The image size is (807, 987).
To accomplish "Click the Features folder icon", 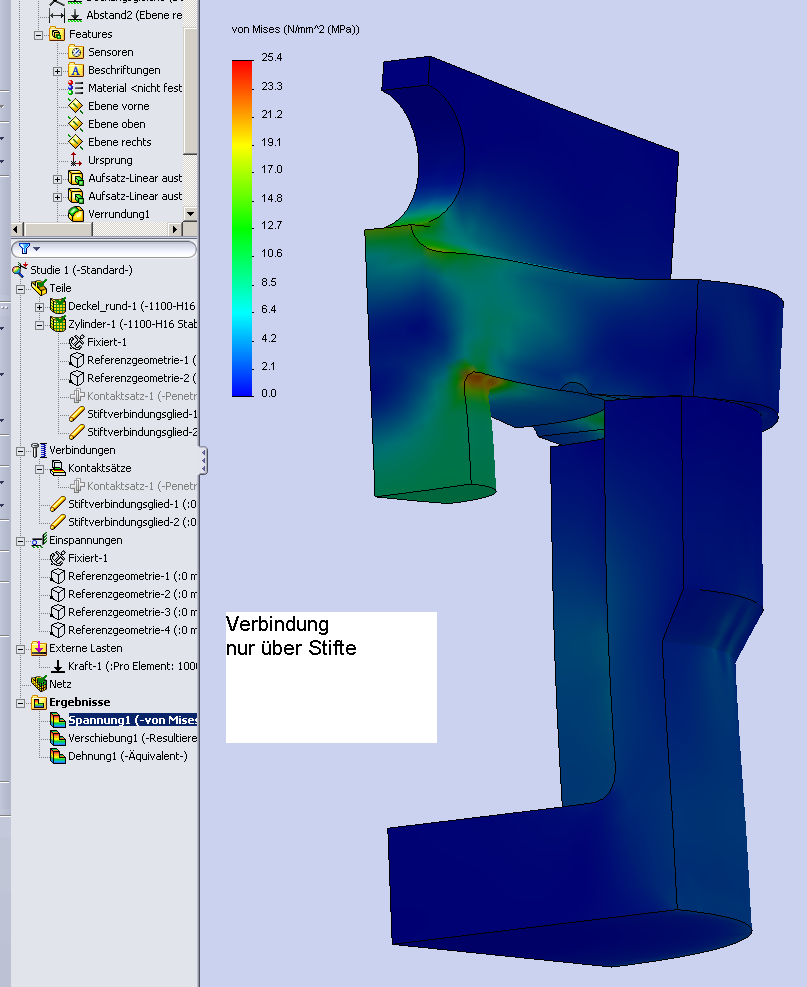I will [57, 34].
